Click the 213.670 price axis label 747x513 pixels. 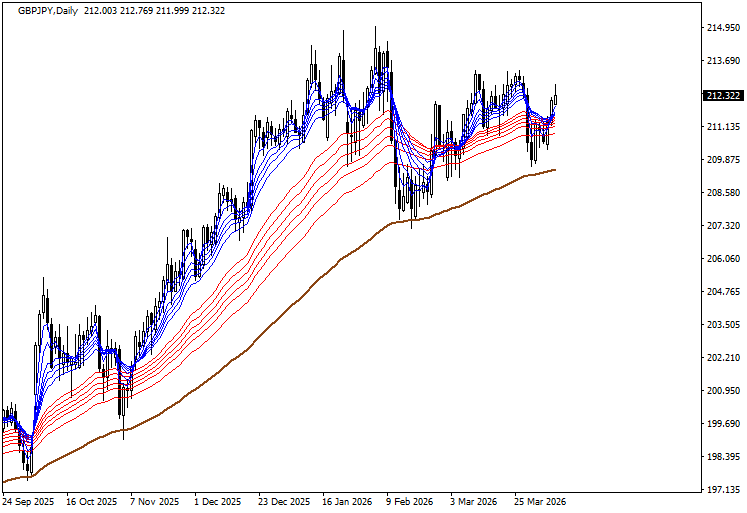click(722, 61)
